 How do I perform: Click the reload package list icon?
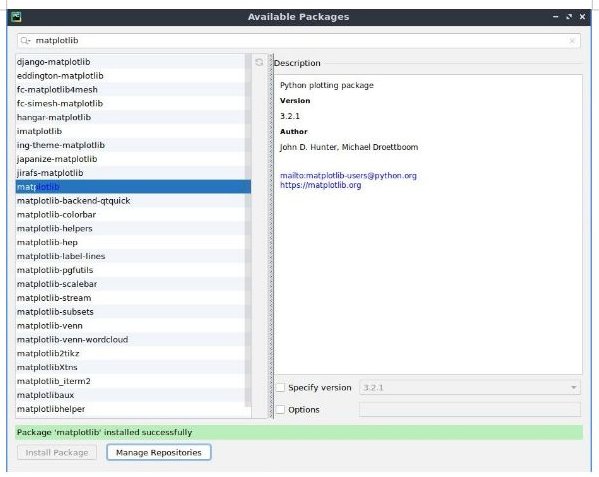259,62
